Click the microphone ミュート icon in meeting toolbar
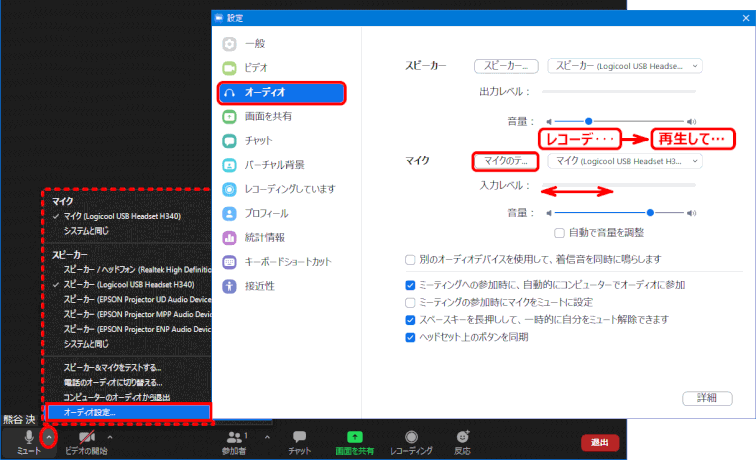 (29, 436)
